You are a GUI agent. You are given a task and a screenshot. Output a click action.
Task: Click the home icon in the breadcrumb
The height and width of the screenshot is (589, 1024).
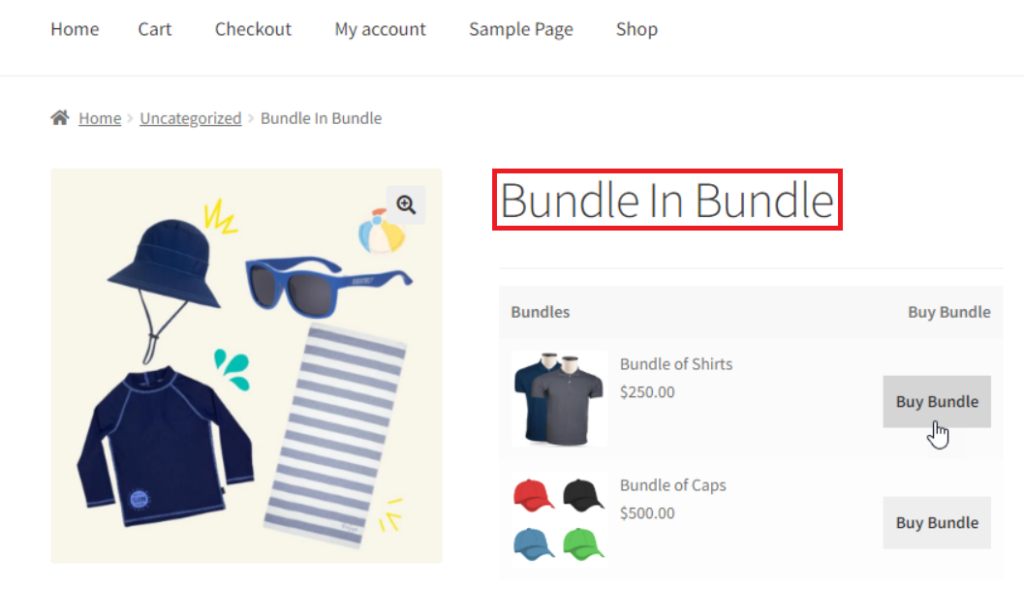(x=60, y=117)
